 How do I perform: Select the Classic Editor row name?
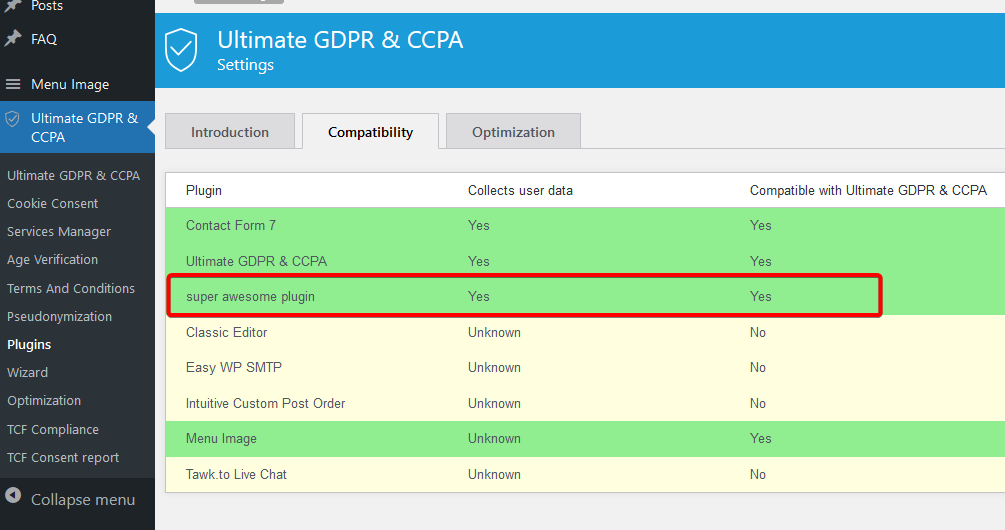[x=226, y=333]
